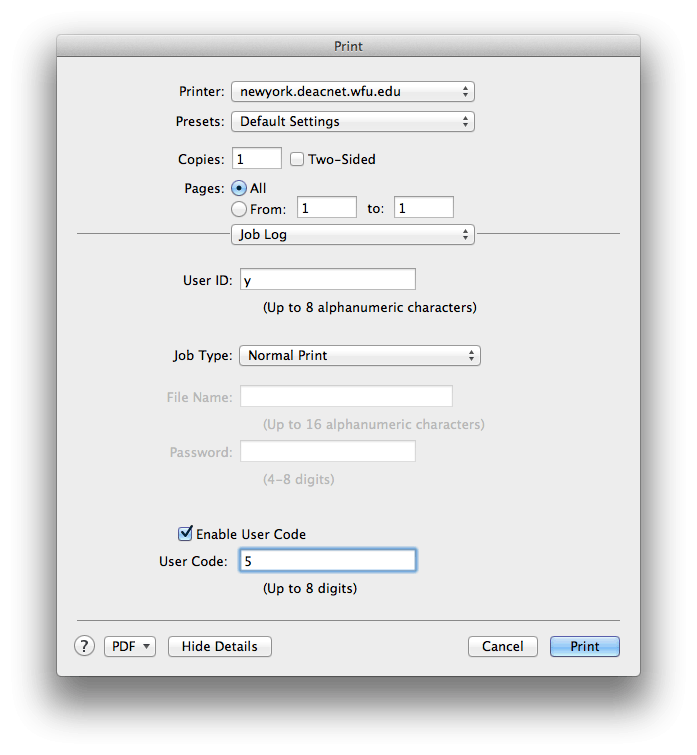This screenshot has height=755, width=697.
Task: Click the '(Up to 16 alphanumeric characters)' hint
Action: [374, 425]
